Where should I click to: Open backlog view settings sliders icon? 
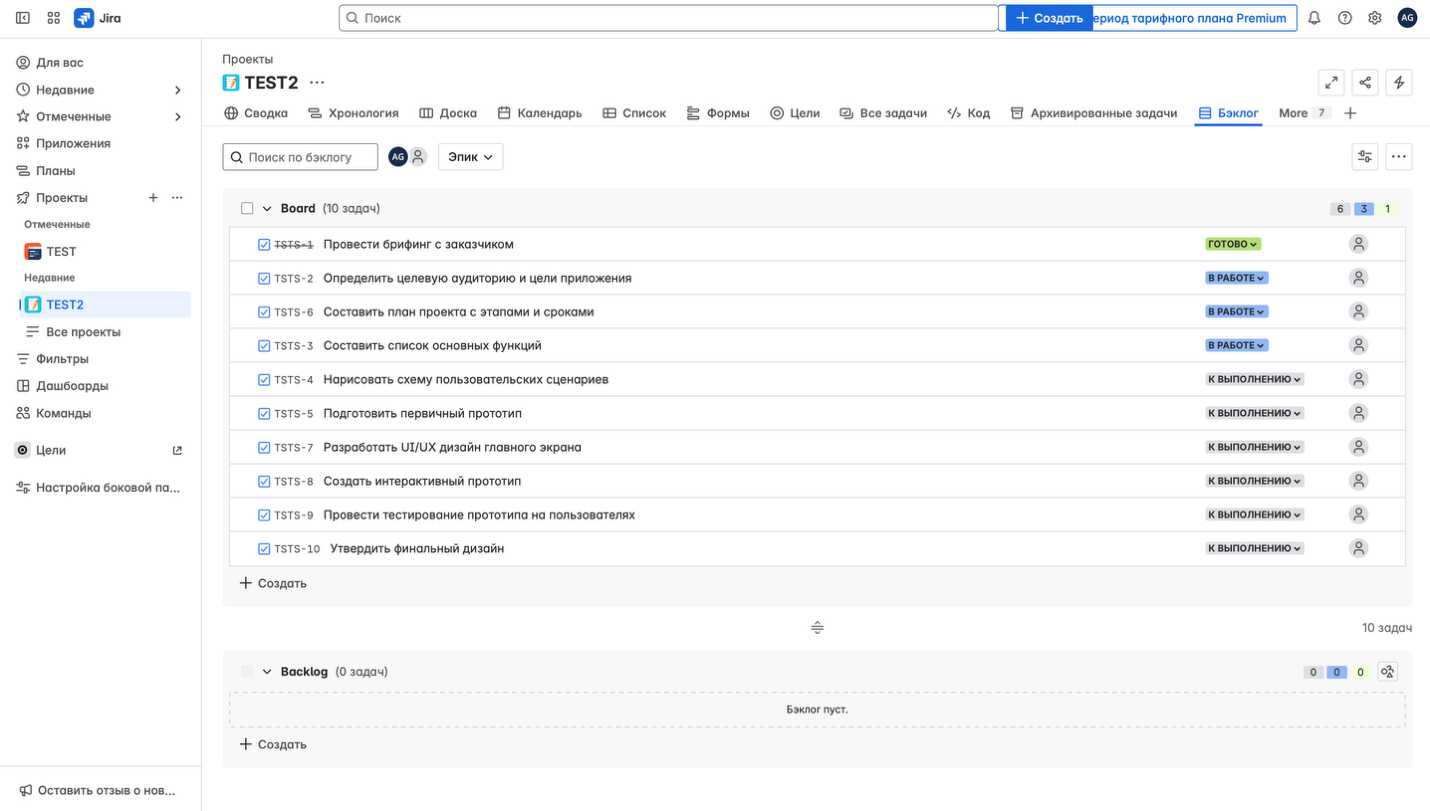[1365, 157]
